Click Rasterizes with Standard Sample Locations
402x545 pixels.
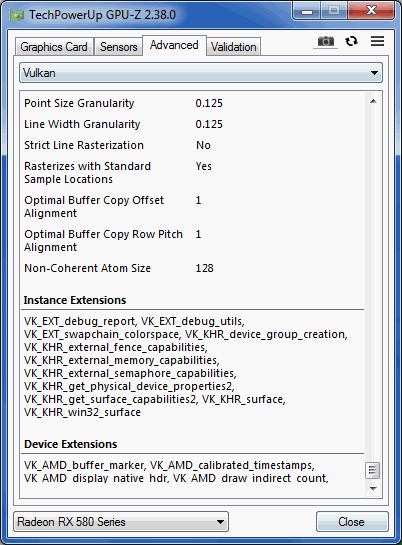(87, 173)
